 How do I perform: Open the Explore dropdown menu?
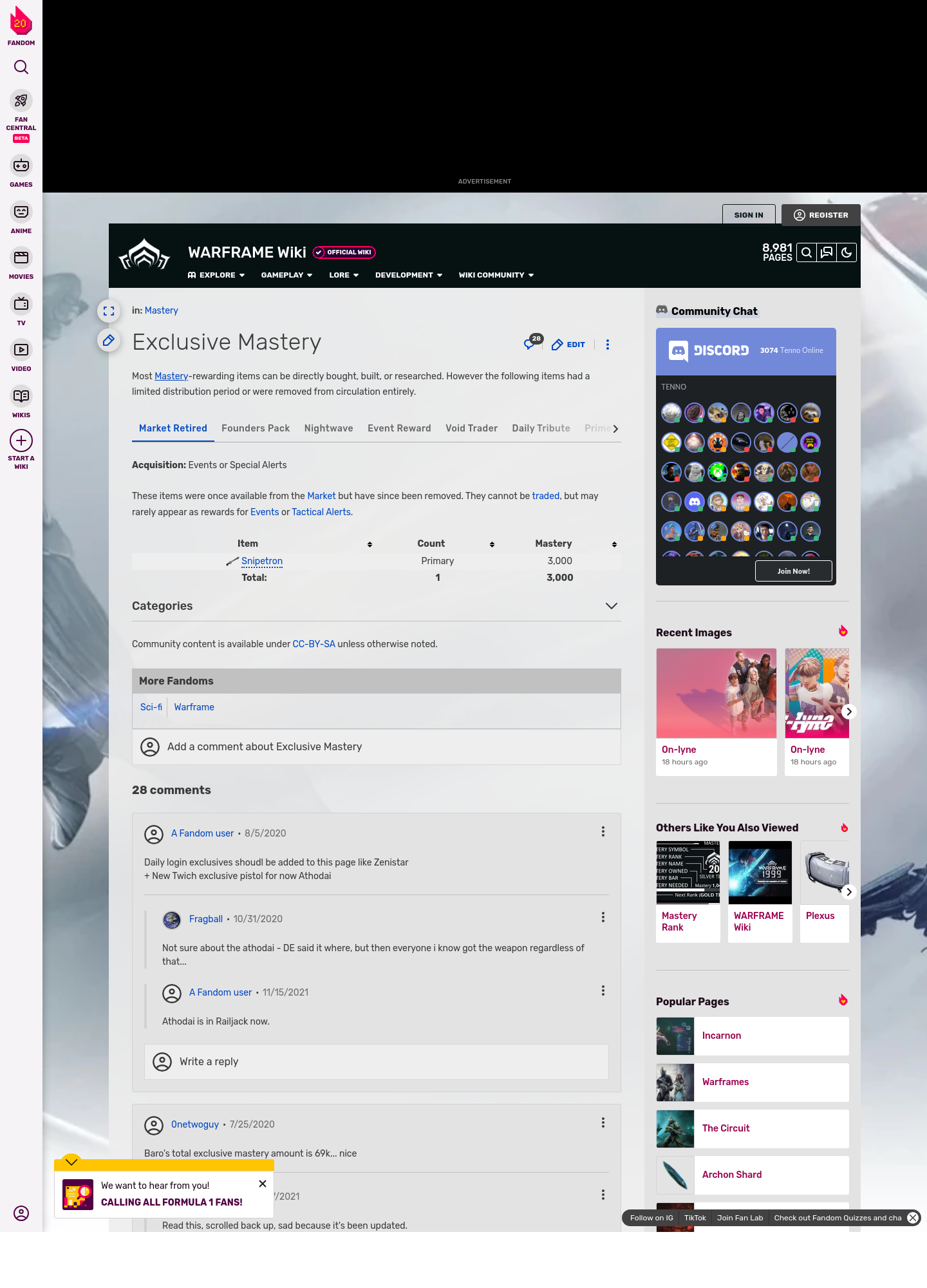pyautogui.click(x=216, y=275)
